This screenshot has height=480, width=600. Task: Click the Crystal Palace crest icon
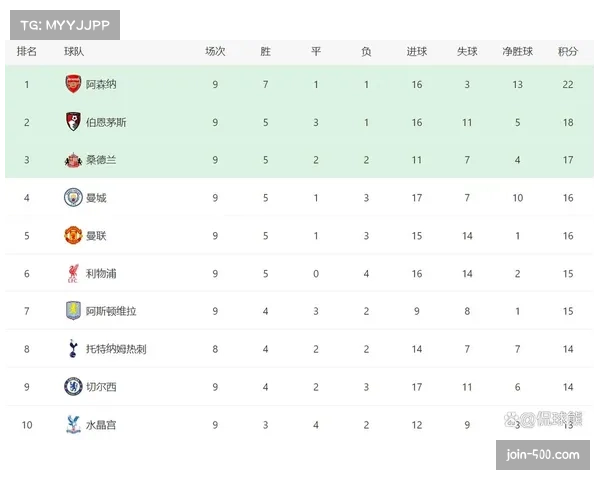click(x=73, y=424)
